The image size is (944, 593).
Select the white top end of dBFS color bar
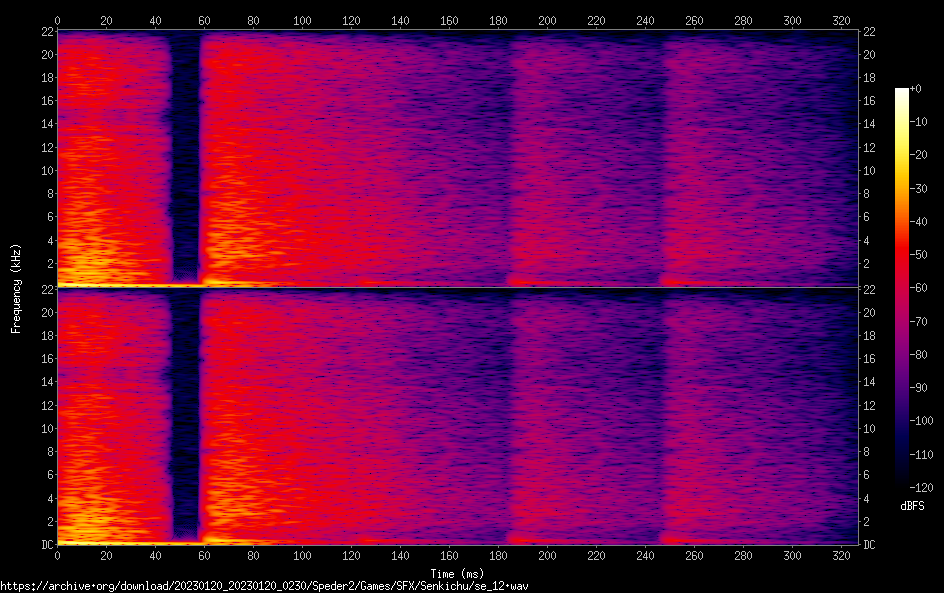902,92
